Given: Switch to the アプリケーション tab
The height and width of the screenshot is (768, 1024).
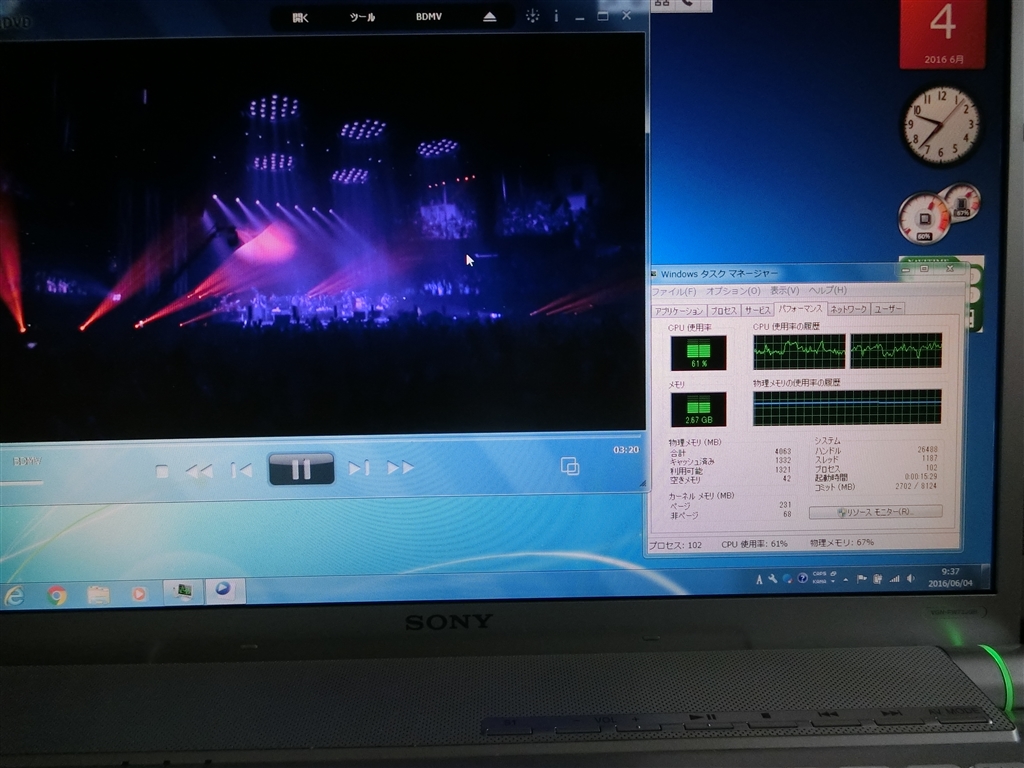Looking at the screenshot, I should tap(679, 311).
